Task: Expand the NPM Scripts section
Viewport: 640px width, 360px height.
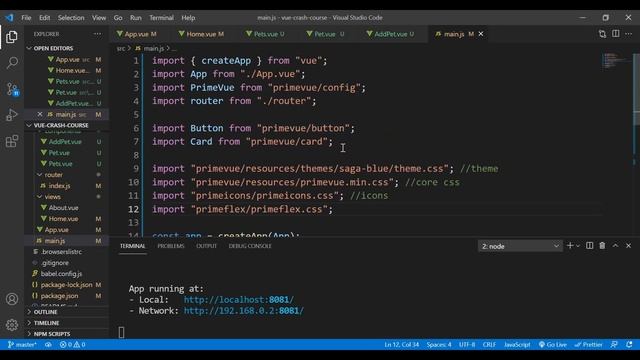Action: [x=66, y=334]
